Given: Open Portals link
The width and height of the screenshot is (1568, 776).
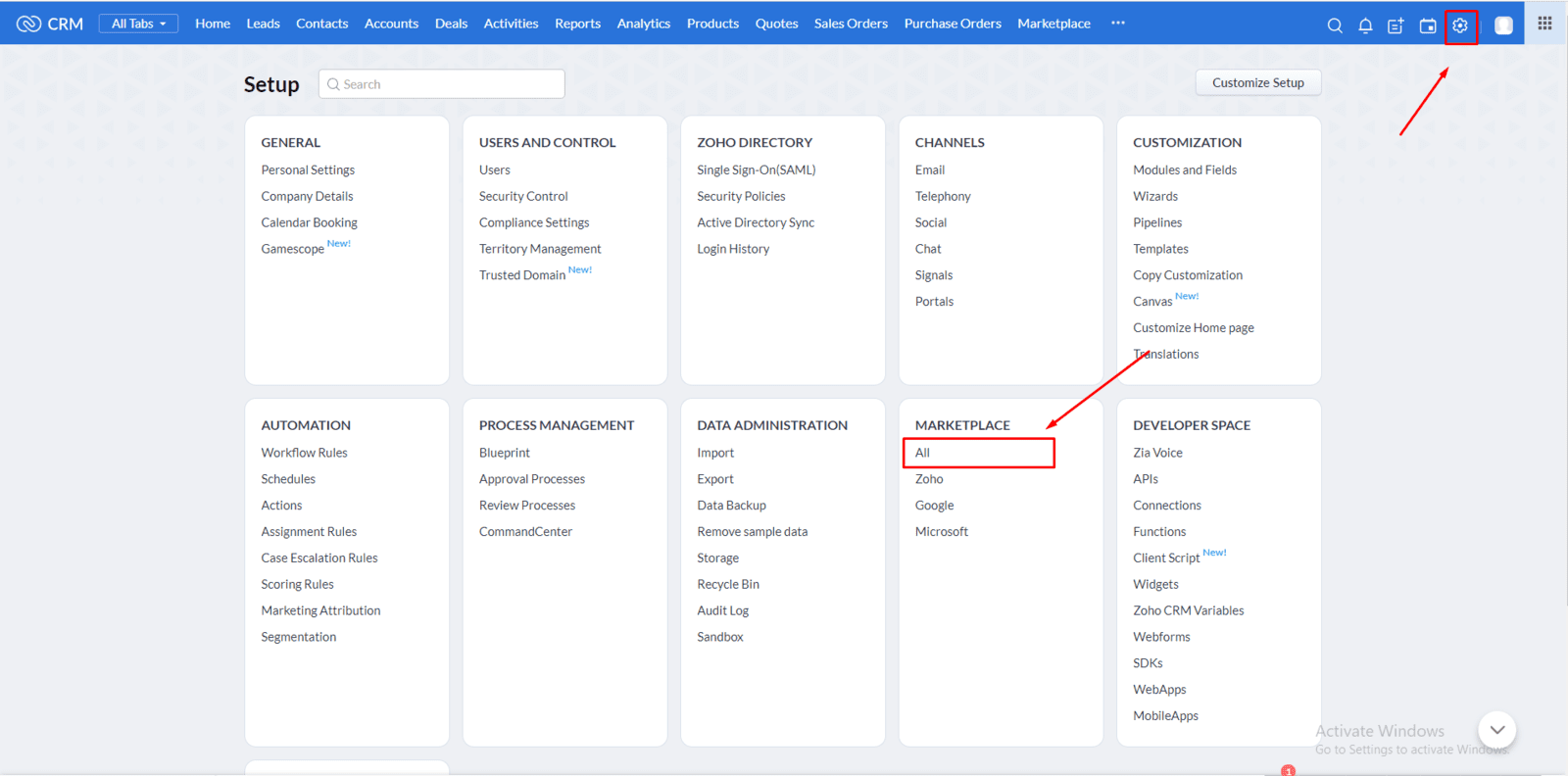Looking at the screenshot, I should point(934,302).
